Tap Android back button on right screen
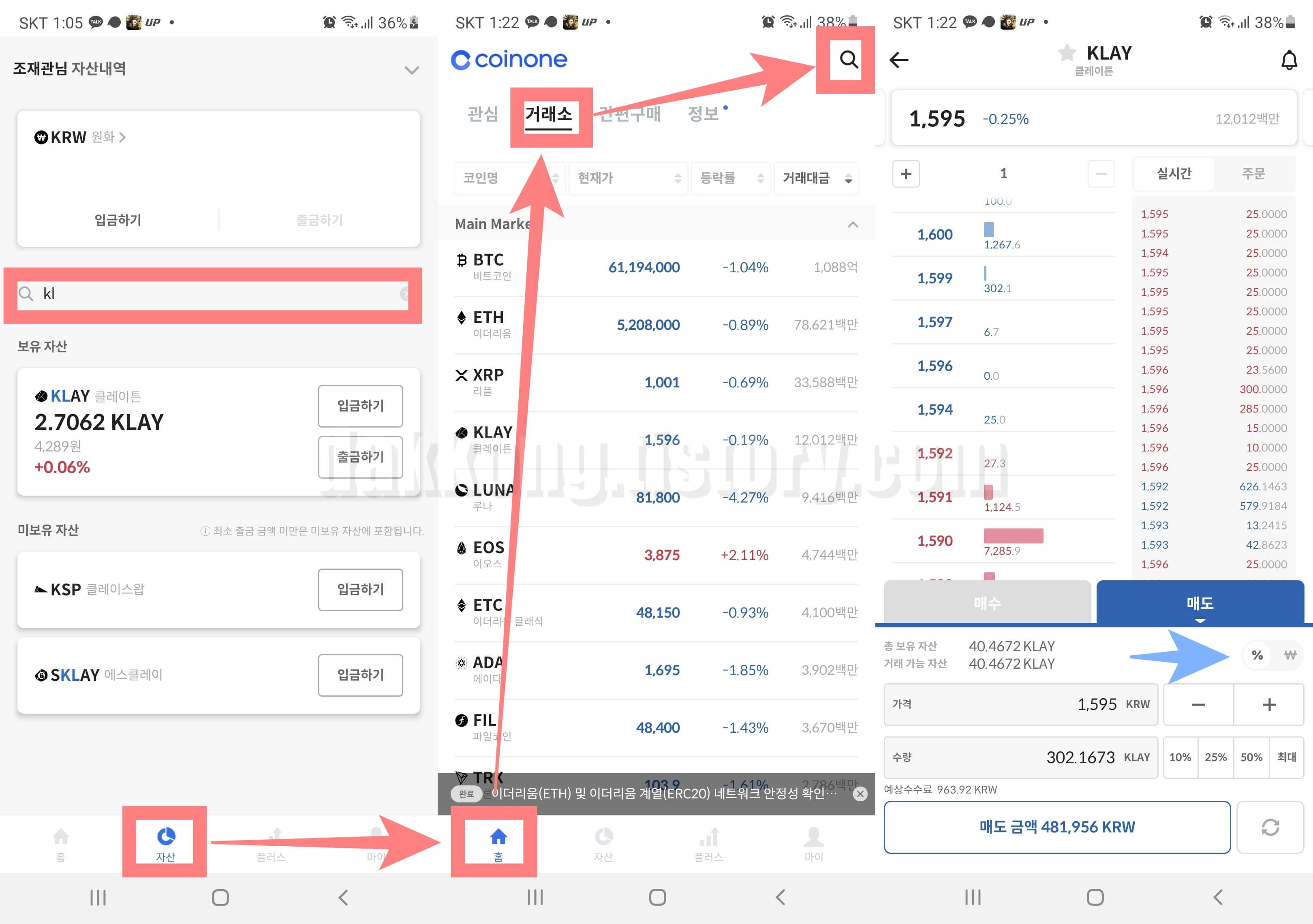1313x924 pixels. coord(1218,897)
